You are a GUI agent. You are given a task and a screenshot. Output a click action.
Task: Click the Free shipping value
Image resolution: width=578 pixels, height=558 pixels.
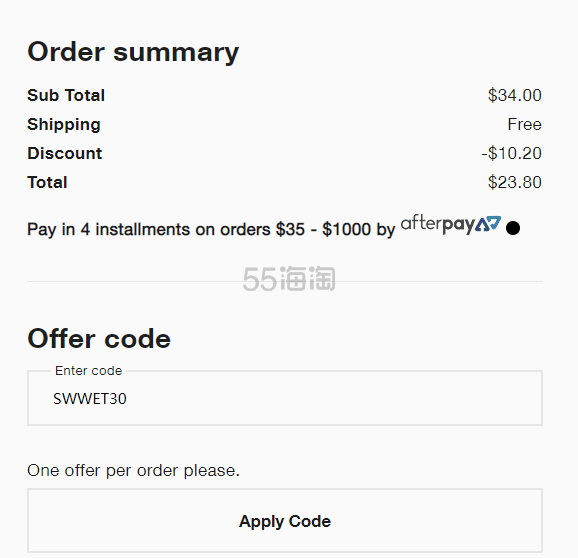point(525,124)
